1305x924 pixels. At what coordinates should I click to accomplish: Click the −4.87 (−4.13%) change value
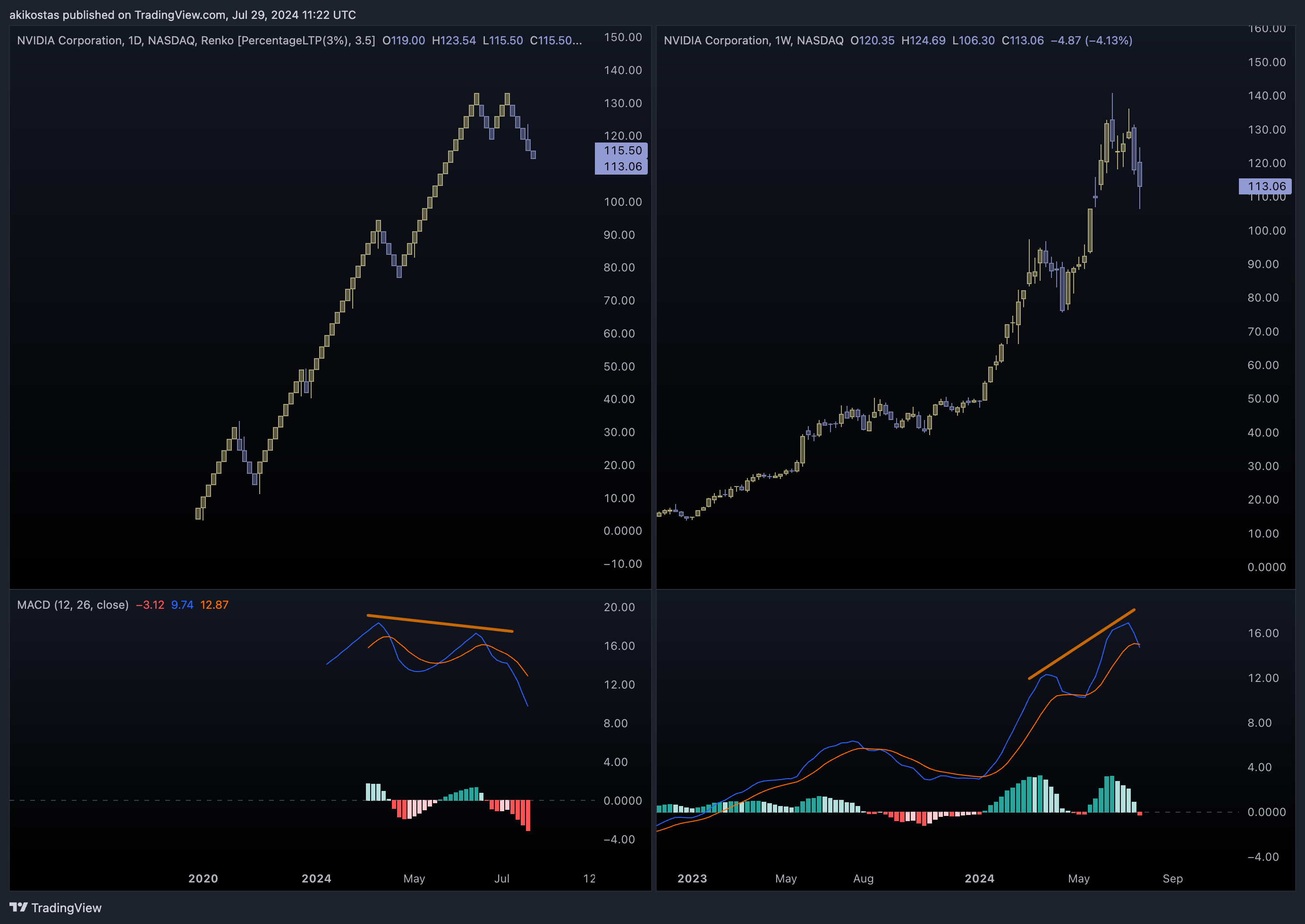point(1091,41)
